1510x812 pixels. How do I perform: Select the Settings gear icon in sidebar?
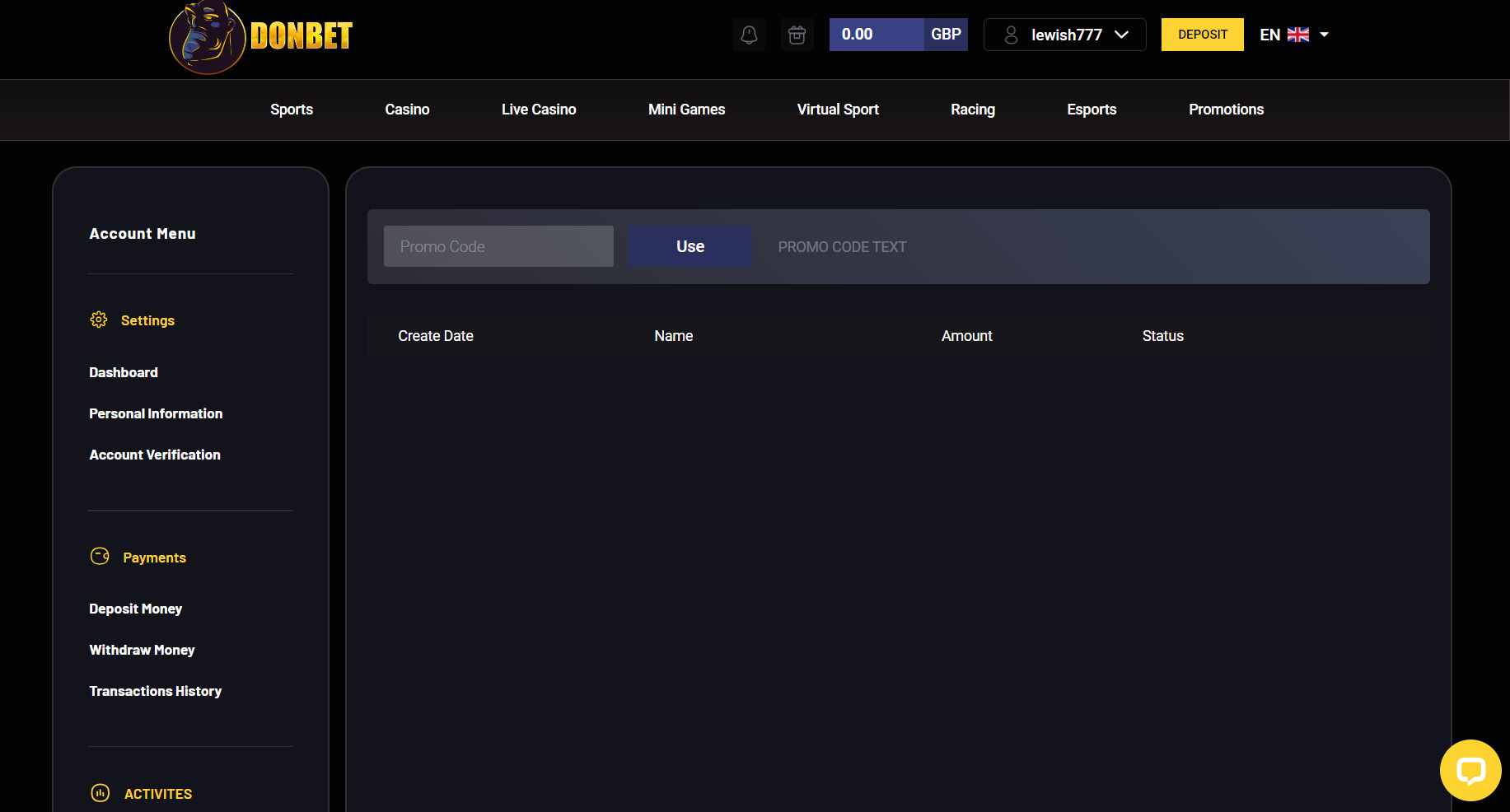point(99,320)
